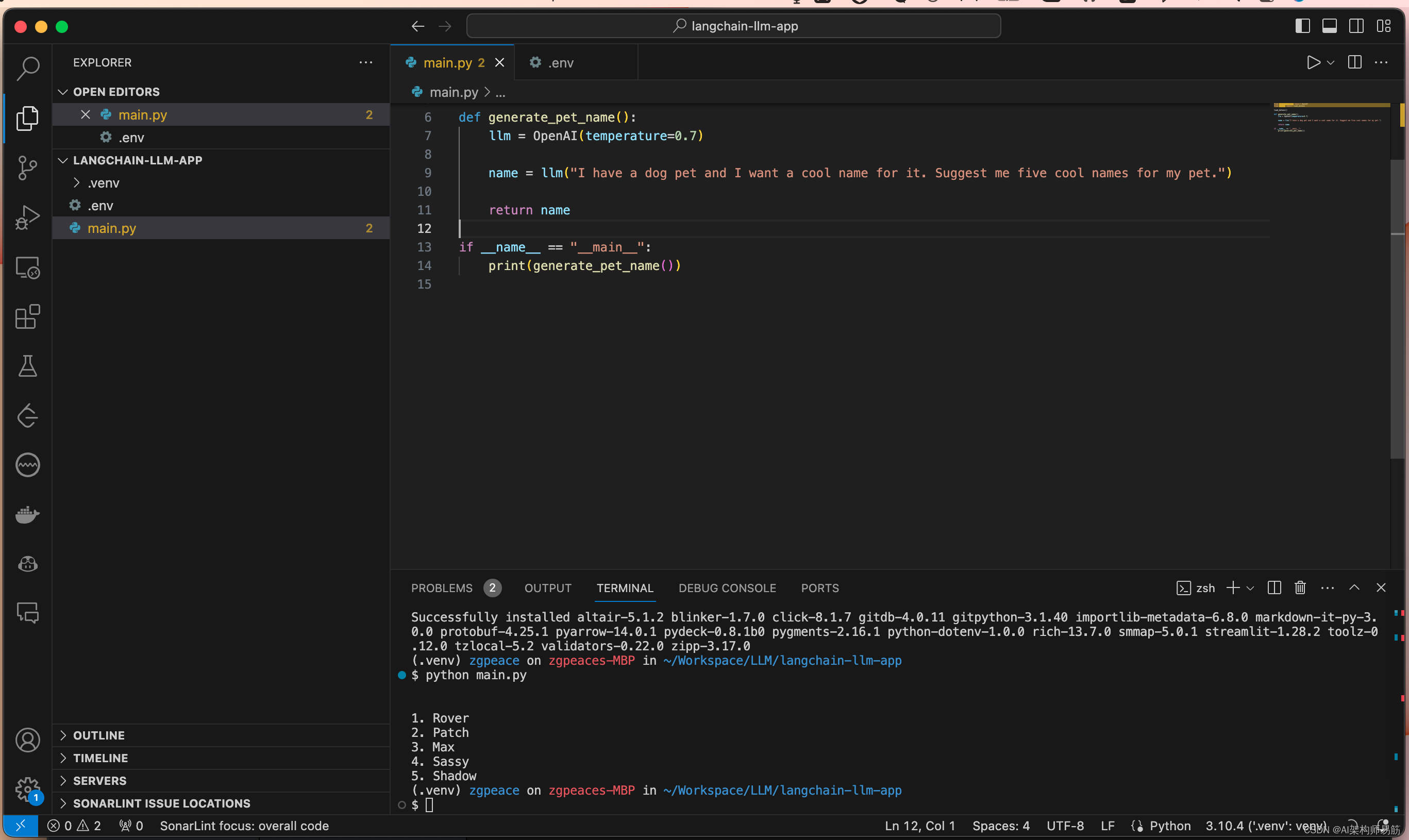Expand the Servers section
Screen dimensions: 1409x840
[x=221, y=781]
